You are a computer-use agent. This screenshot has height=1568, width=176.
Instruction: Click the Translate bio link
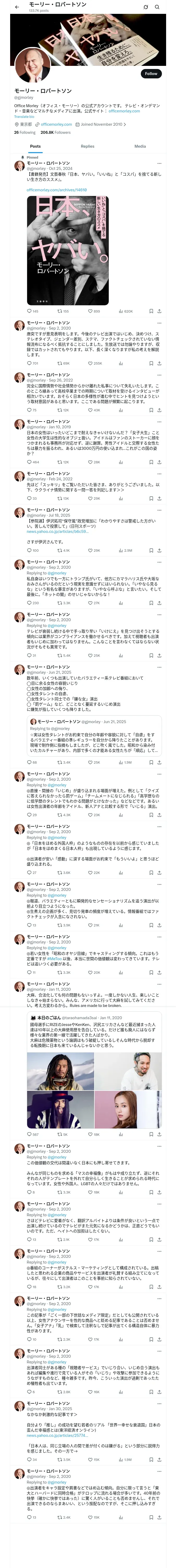point(24,117)
